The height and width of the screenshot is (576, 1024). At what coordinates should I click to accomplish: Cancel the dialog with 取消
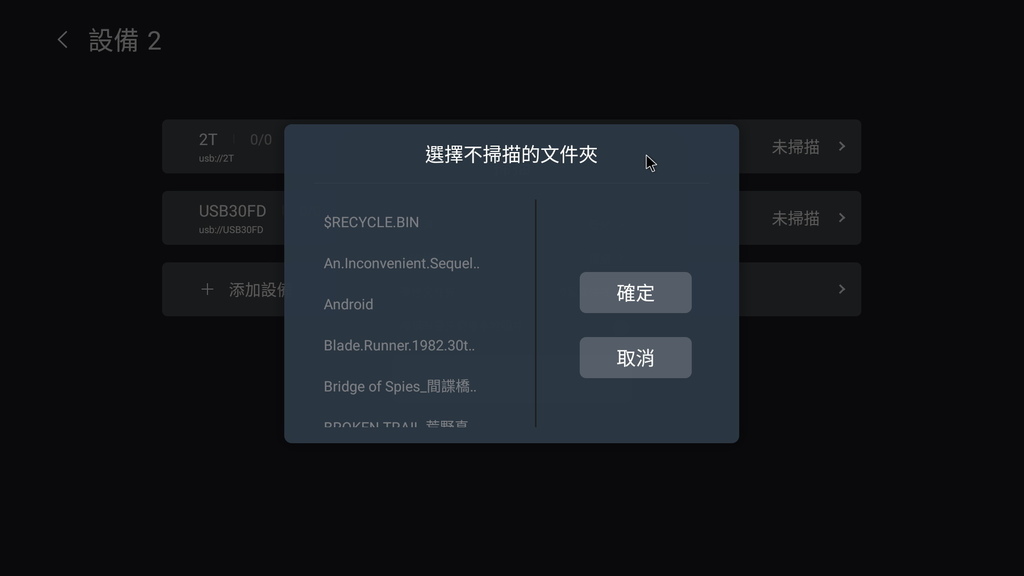click(635, 357)
